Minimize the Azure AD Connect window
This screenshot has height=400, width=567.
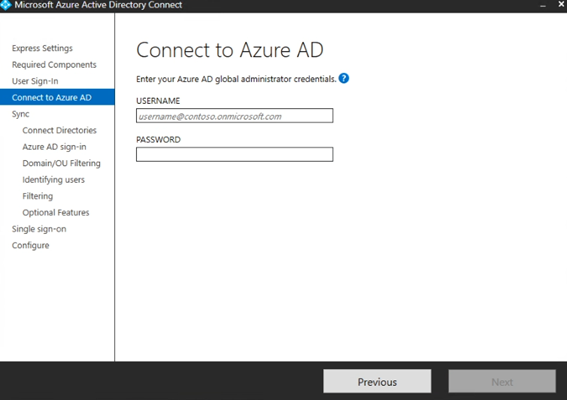click(x=543, y=5)
